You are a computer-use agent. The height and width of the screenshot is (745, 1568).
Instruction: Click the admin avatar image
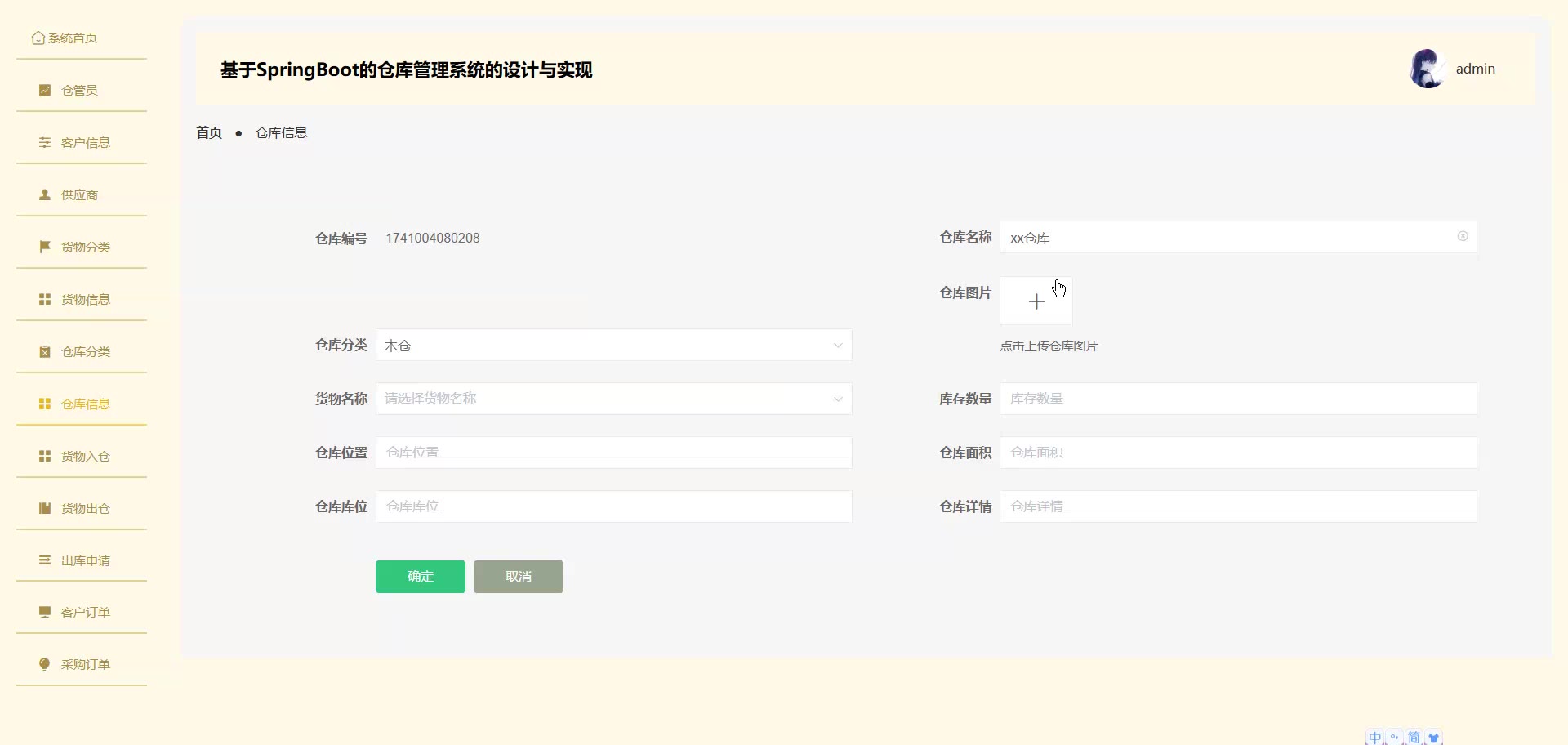click(1428, 69)
